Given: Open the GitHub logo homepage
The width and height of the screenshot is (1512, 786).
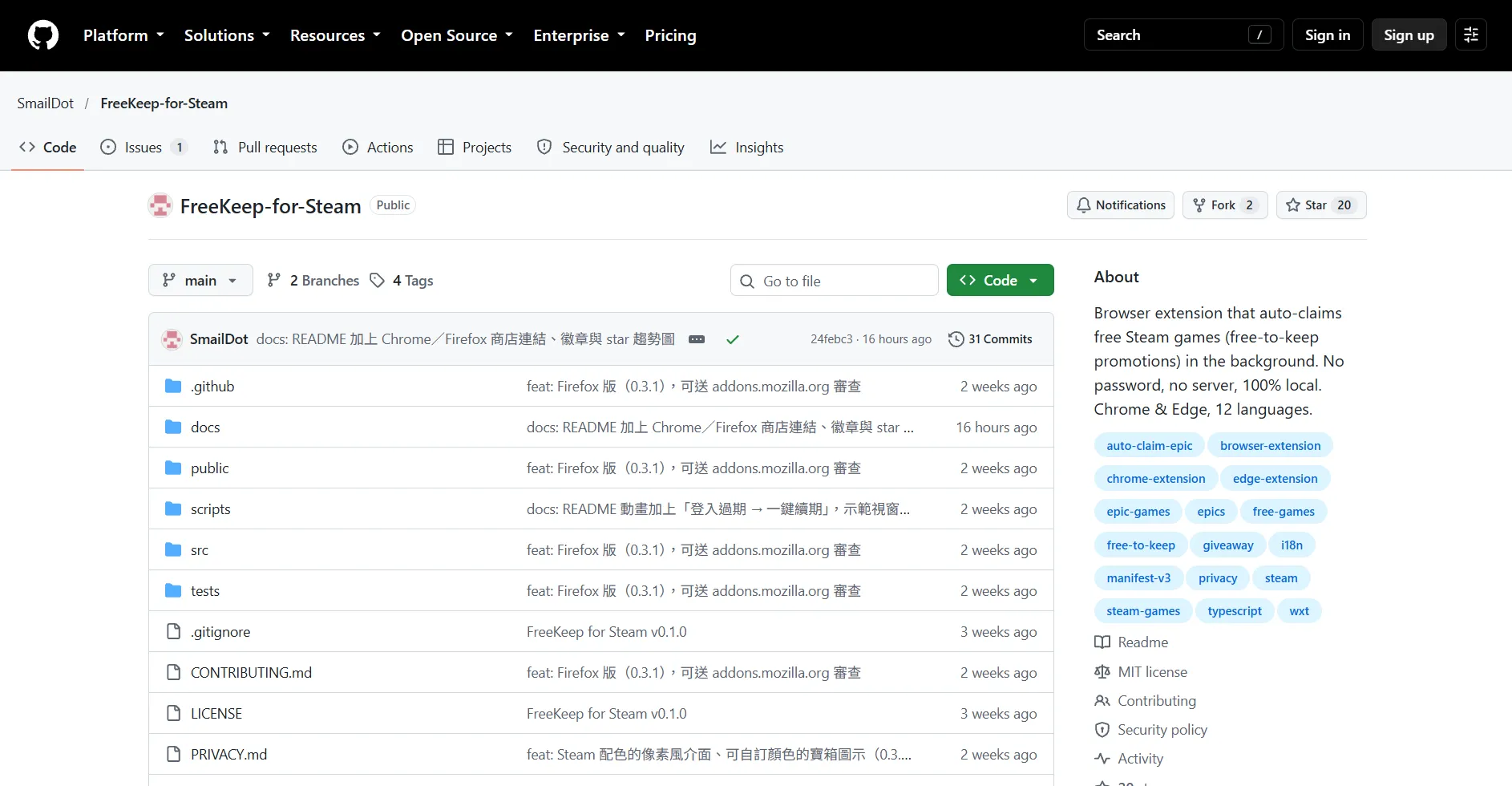Looking at the screenshot, I should 43,35.
